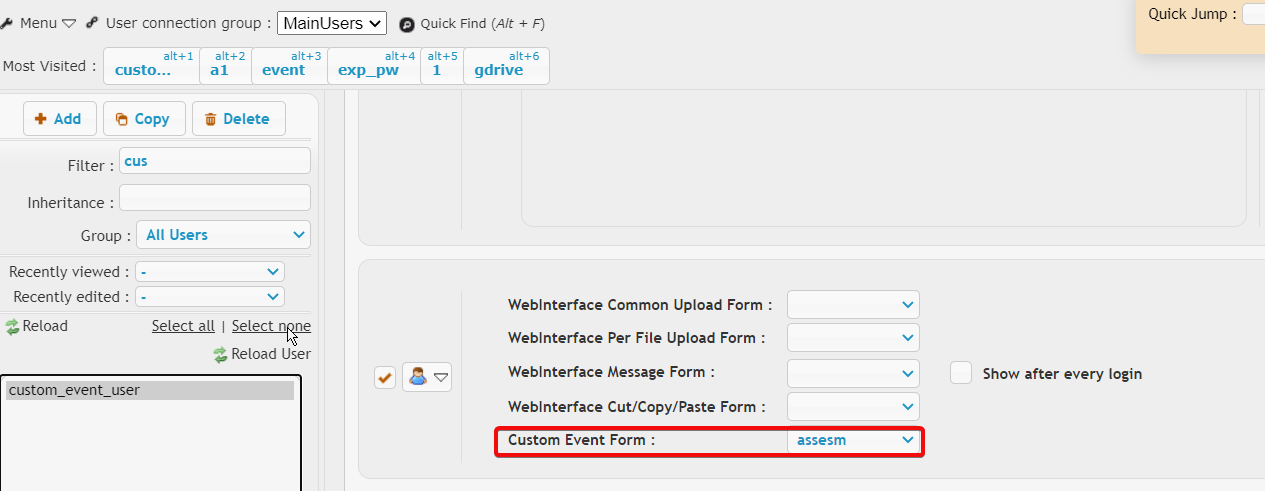Open the gdrive most visited tab

pos(506,66)
